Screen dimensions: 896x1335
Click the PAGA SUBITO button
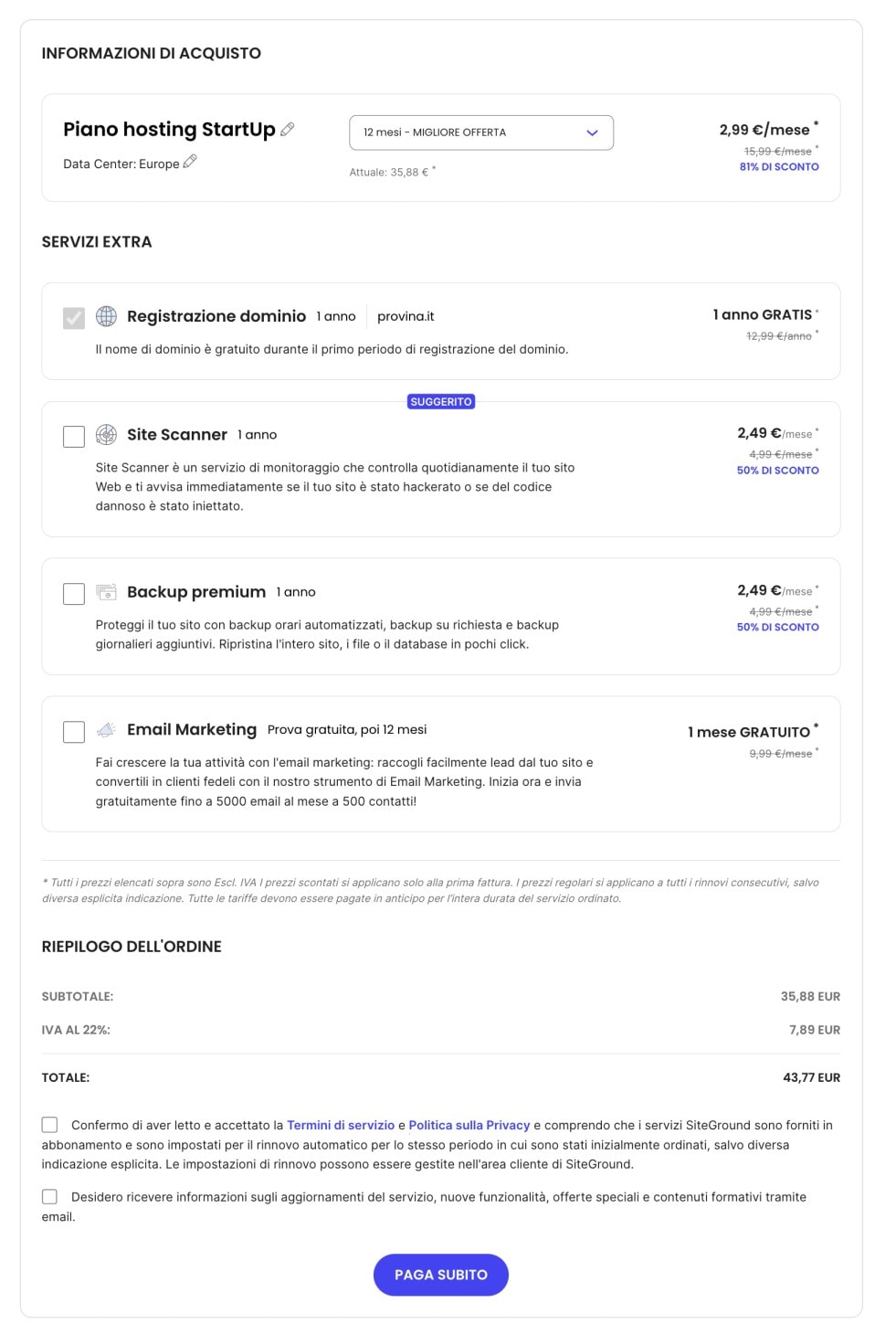point(440,1275)
